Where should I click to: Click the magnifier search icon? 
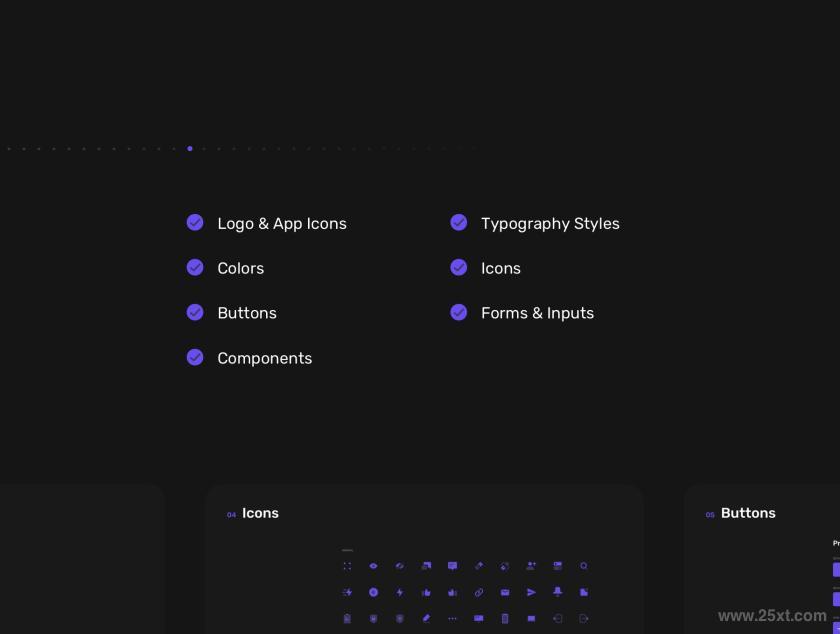click(583, 566)
